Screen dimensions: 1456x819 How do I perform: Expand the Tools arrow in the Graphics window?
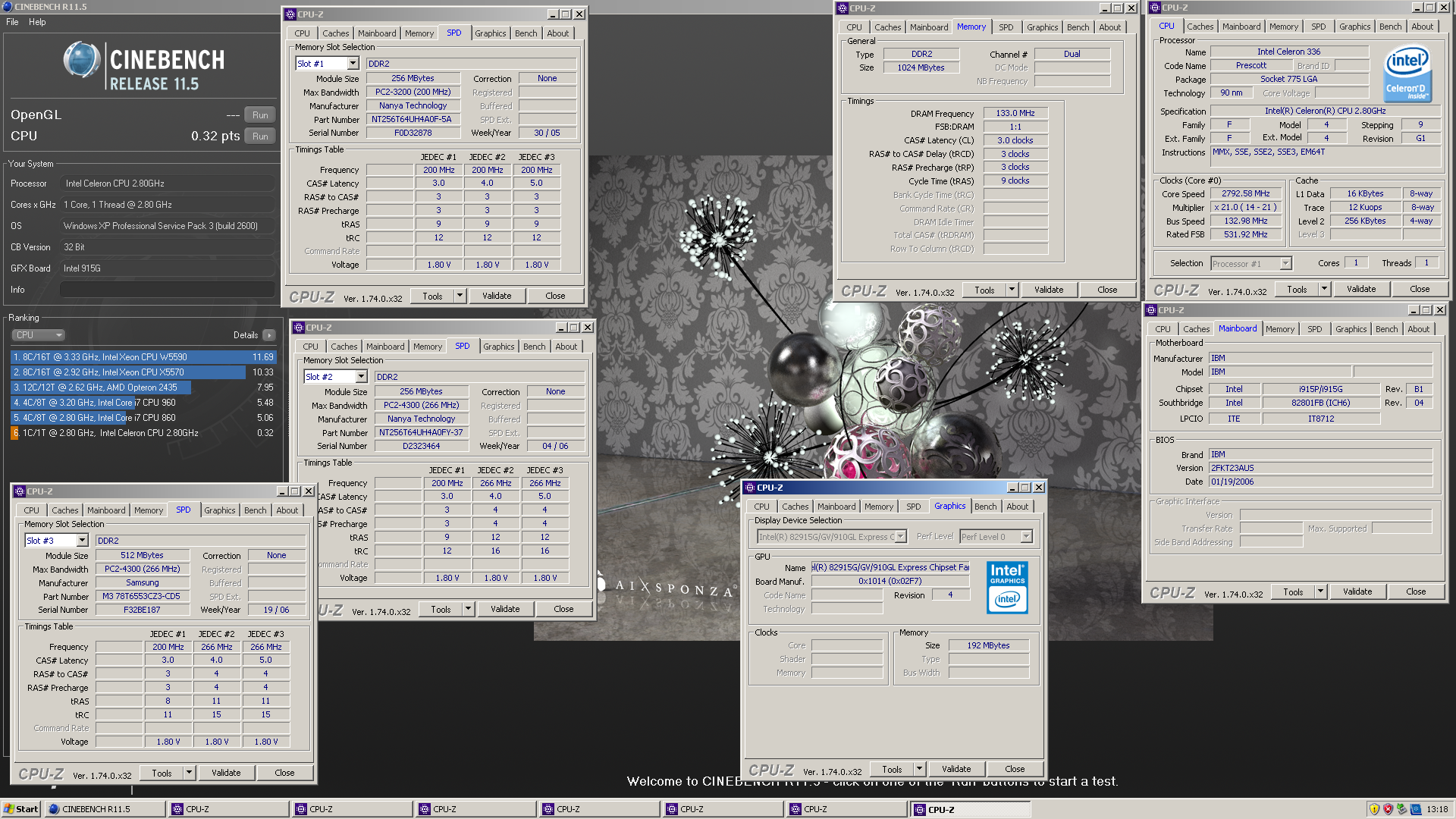(x=919, y=769)
